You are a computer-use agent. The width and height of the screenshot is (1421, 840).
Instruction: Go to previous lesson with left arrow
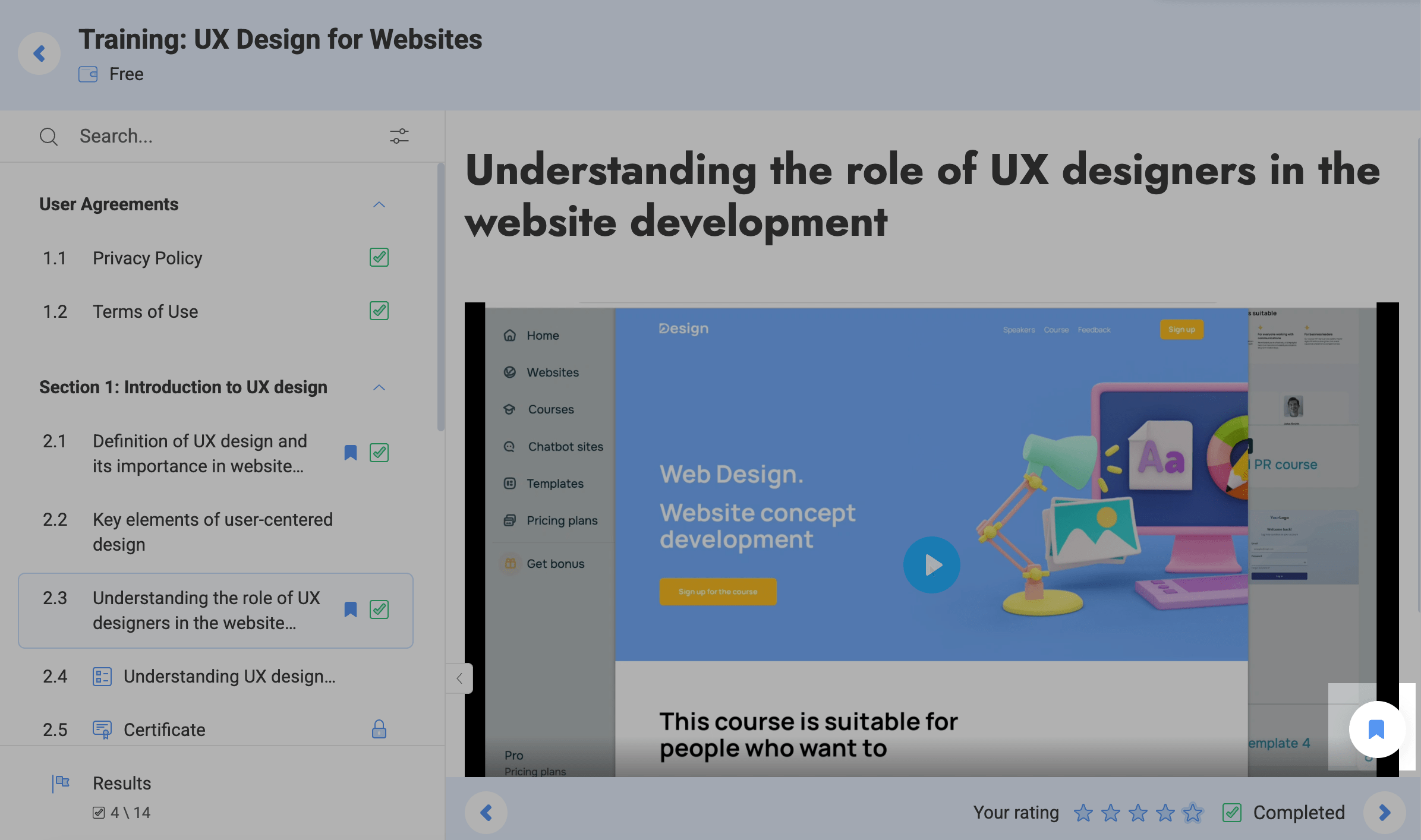point(486,812)
